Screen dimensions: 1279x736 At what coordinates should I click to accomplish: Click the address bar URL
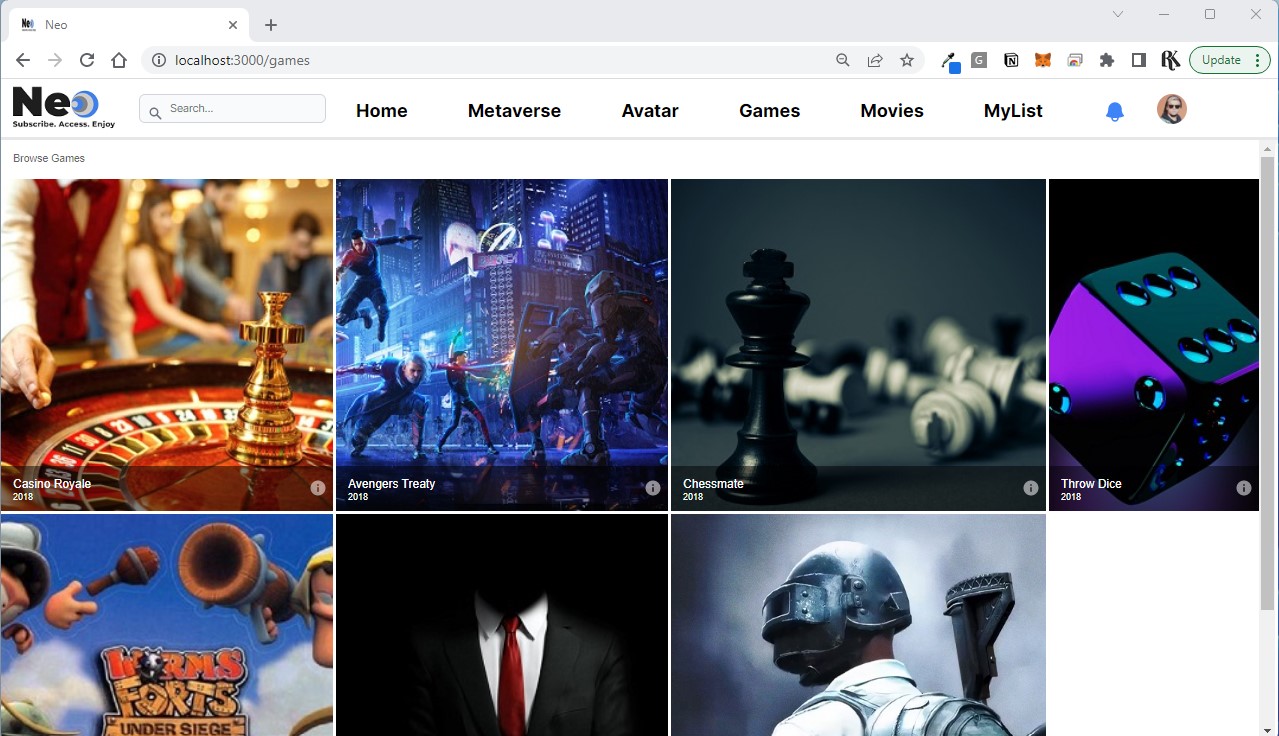point(242,60)
